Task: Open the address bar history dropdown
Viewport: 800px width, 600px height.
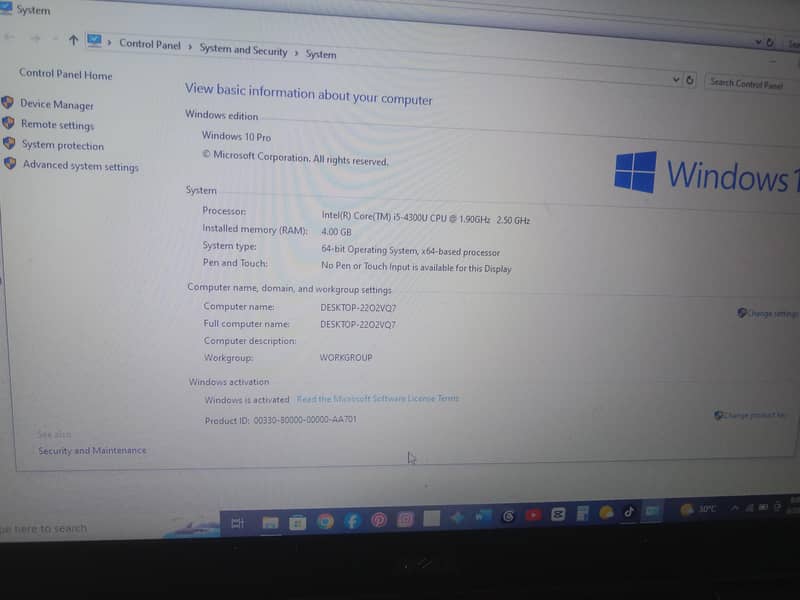Action: pyautogui.click(x=676, y=79)
